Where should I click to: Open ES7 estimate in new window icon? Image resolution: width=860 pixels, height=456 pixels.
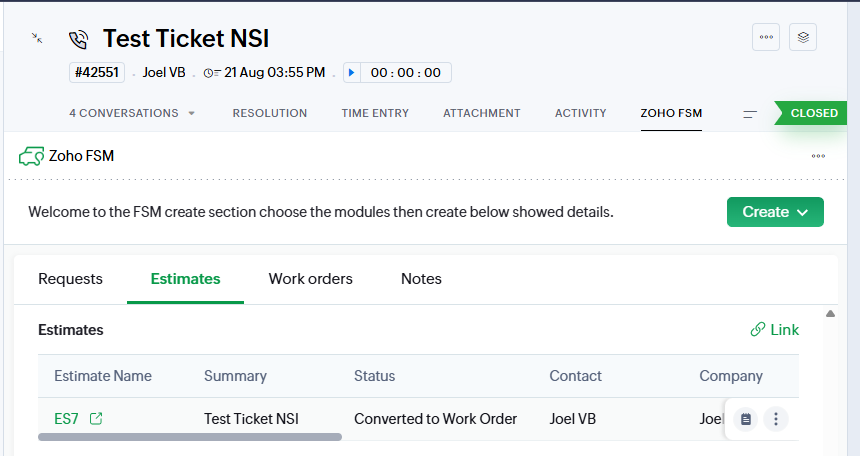click(x=96, y=419)
